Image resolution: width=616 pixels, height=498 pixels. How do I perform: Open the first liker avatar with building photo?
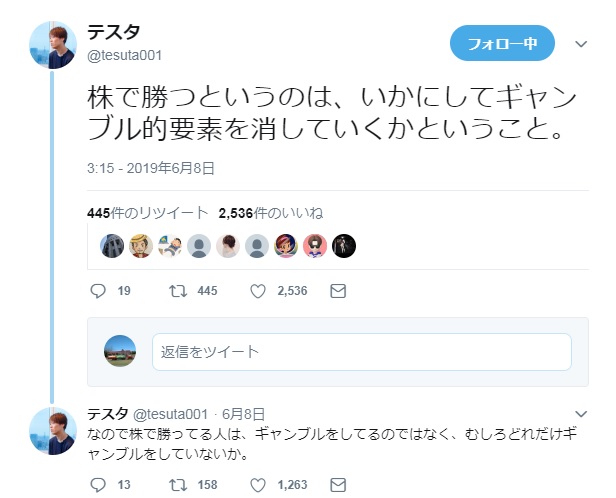click(112, 246)
